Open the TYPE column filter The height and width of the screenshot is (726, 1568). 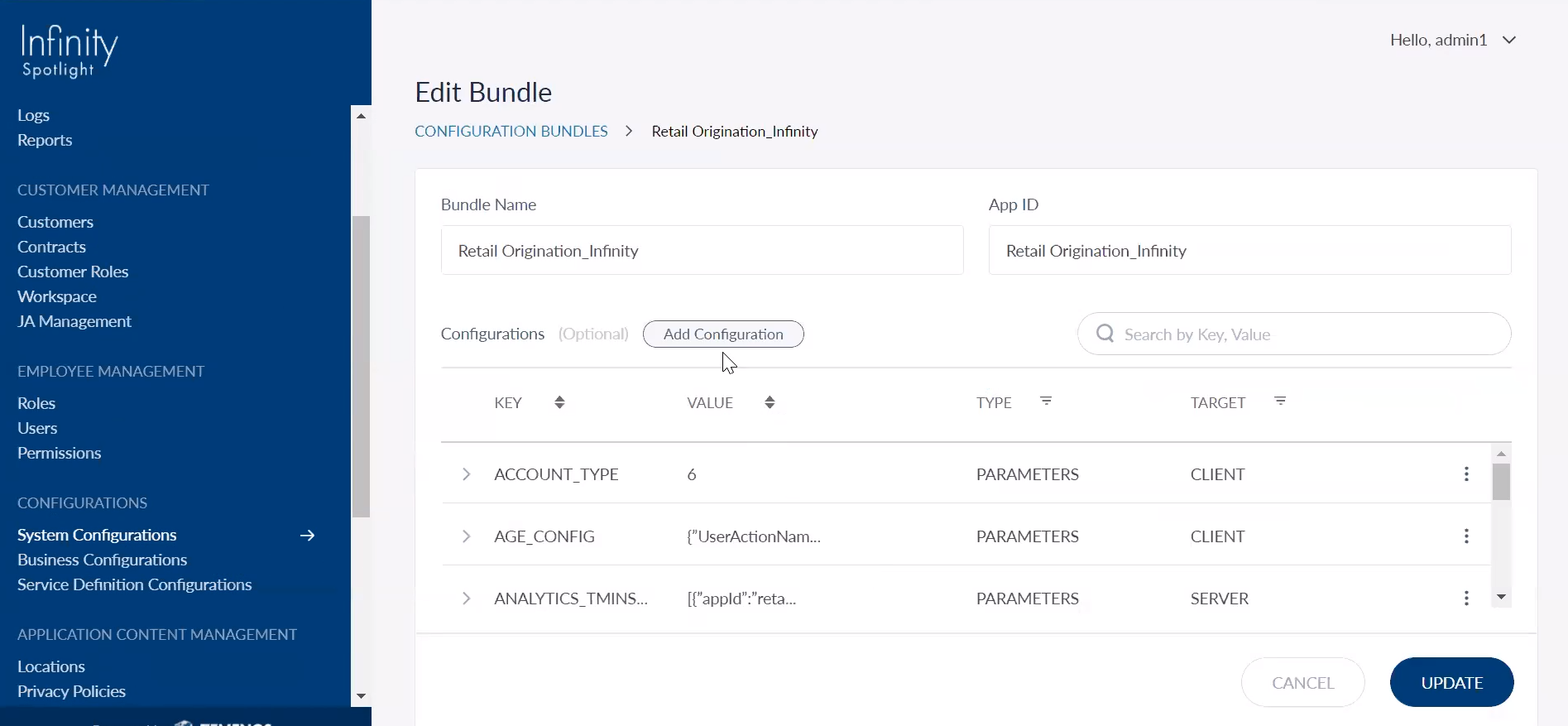pos(1046,401)
